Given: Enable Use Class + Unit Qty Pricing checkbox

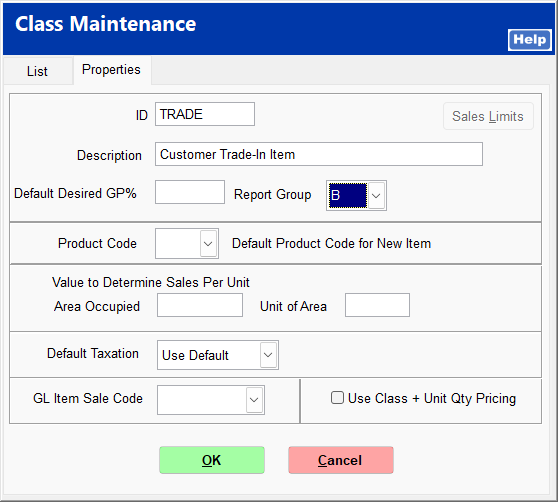Looking at the screenshot, I should coord(337,398).
